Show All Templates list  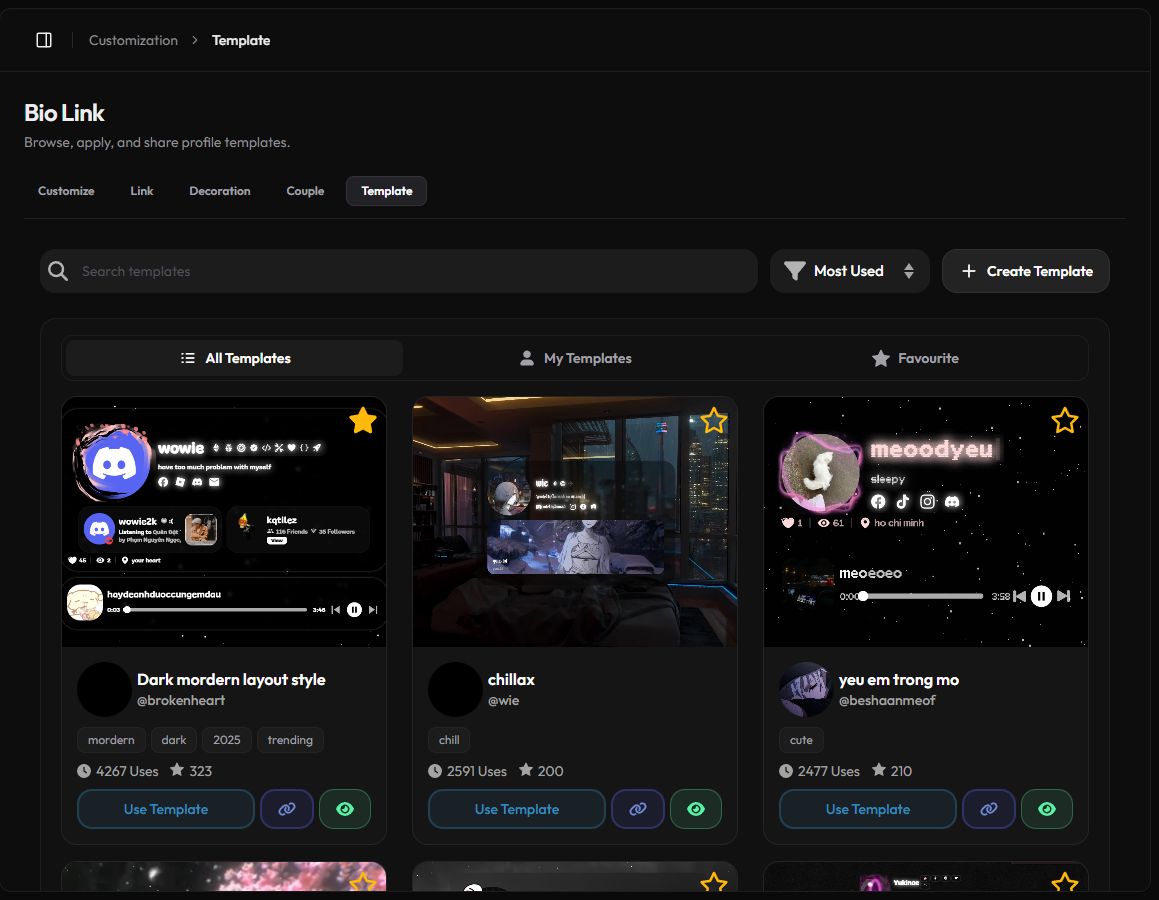coord(235,358)
